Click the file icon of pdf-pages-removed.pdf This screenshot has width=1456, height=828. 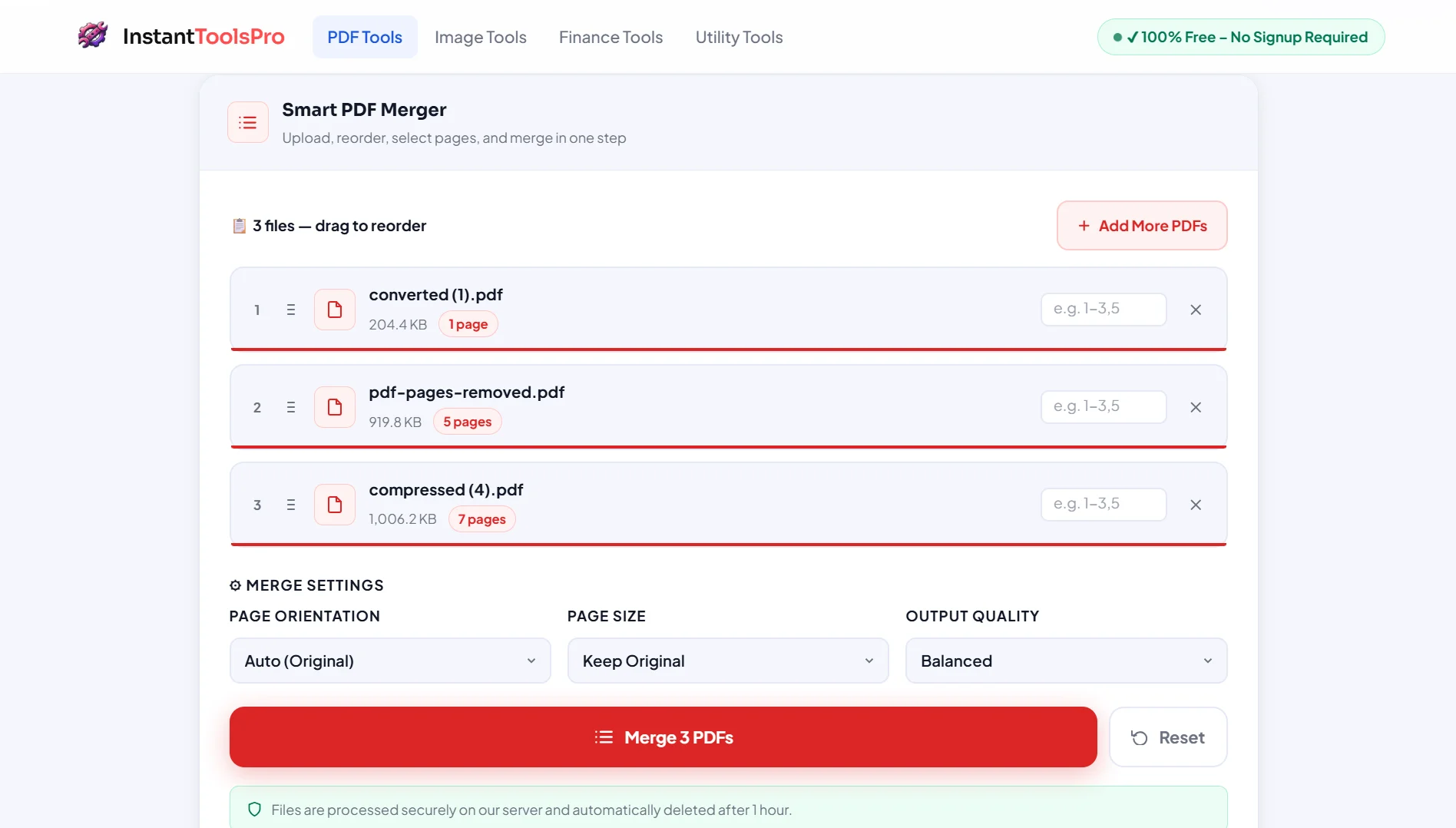[x=335, y=407]
